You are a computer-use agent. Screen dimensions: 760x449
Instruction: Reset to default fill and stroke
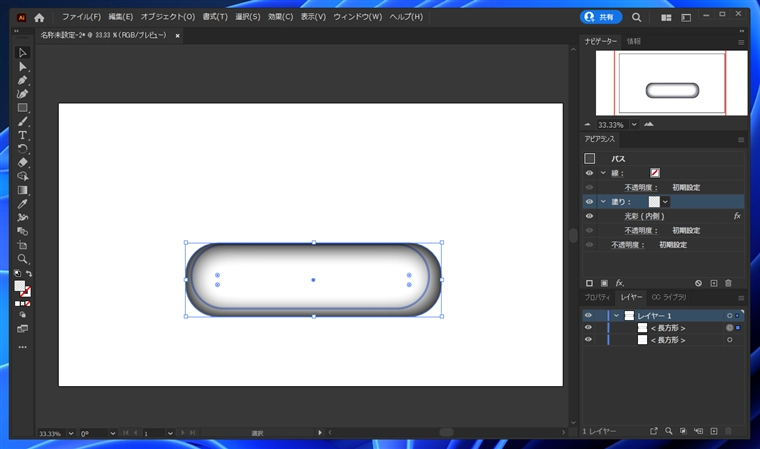(17, 273)
